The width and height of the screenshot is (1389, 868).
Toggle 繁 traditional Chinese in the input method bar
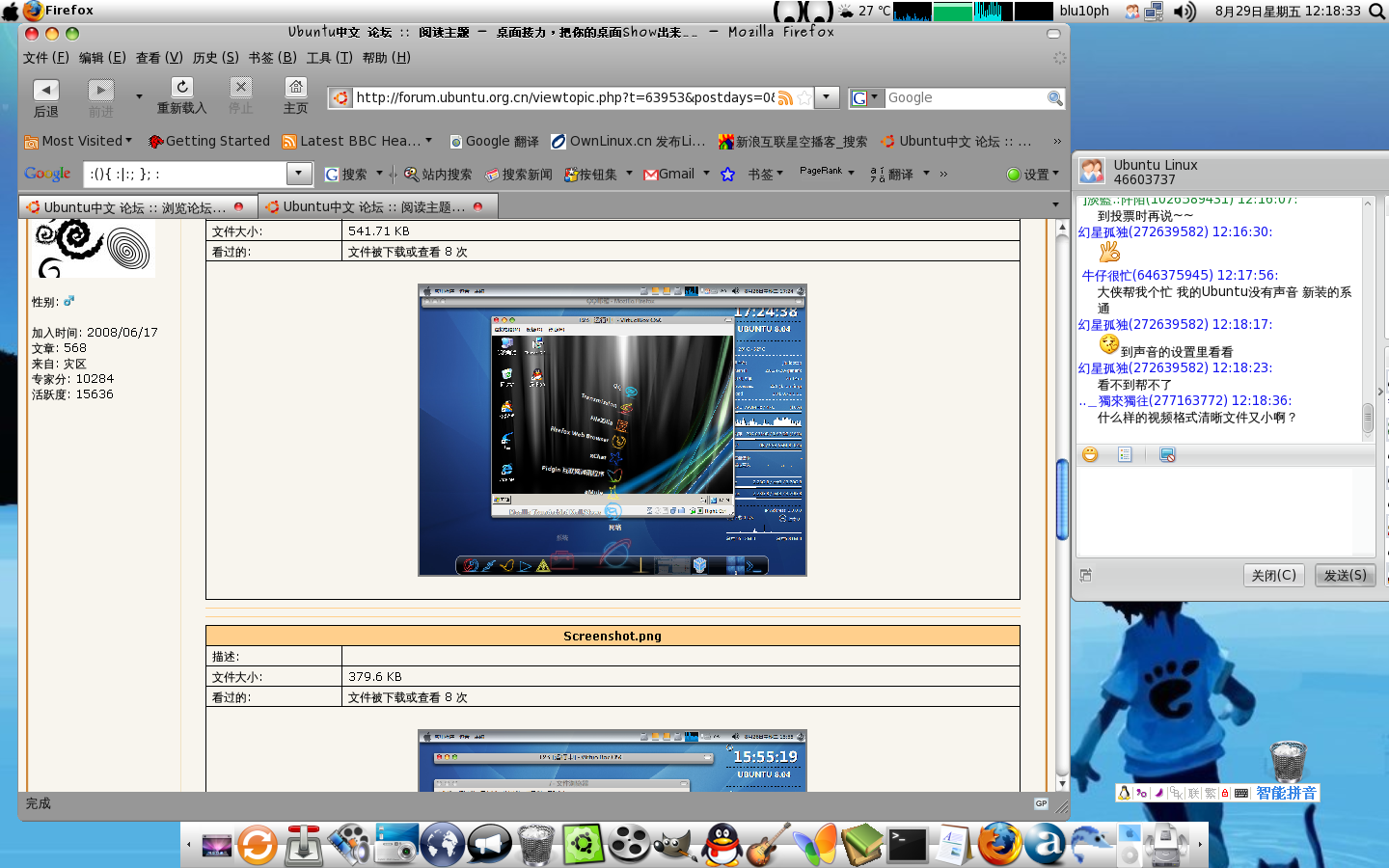(1210, 793)
